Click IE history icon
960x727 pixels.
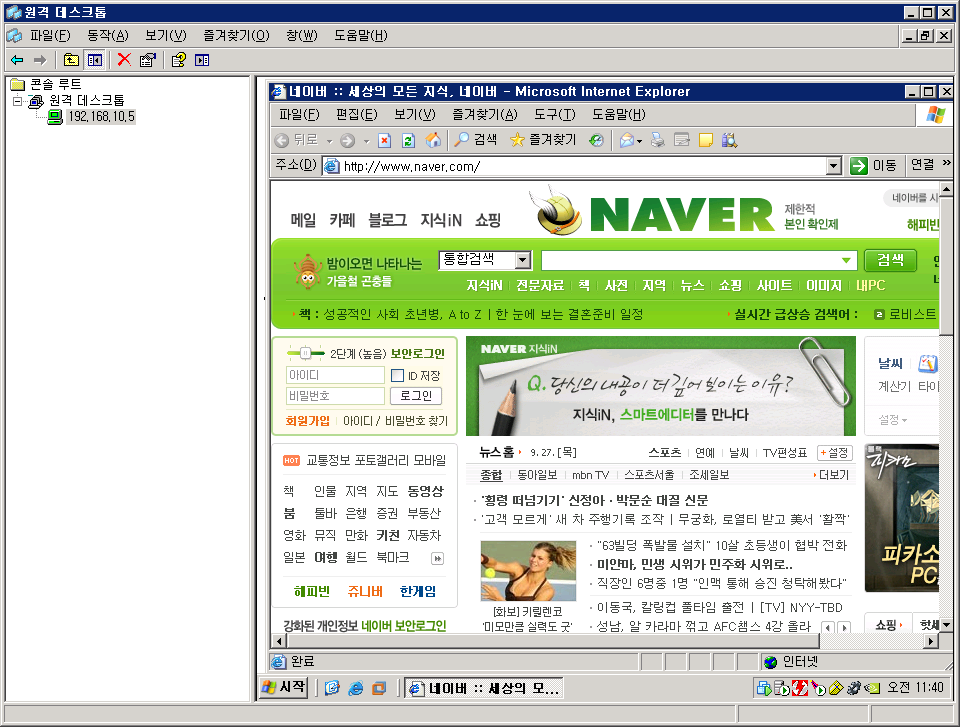pos(596,140)
